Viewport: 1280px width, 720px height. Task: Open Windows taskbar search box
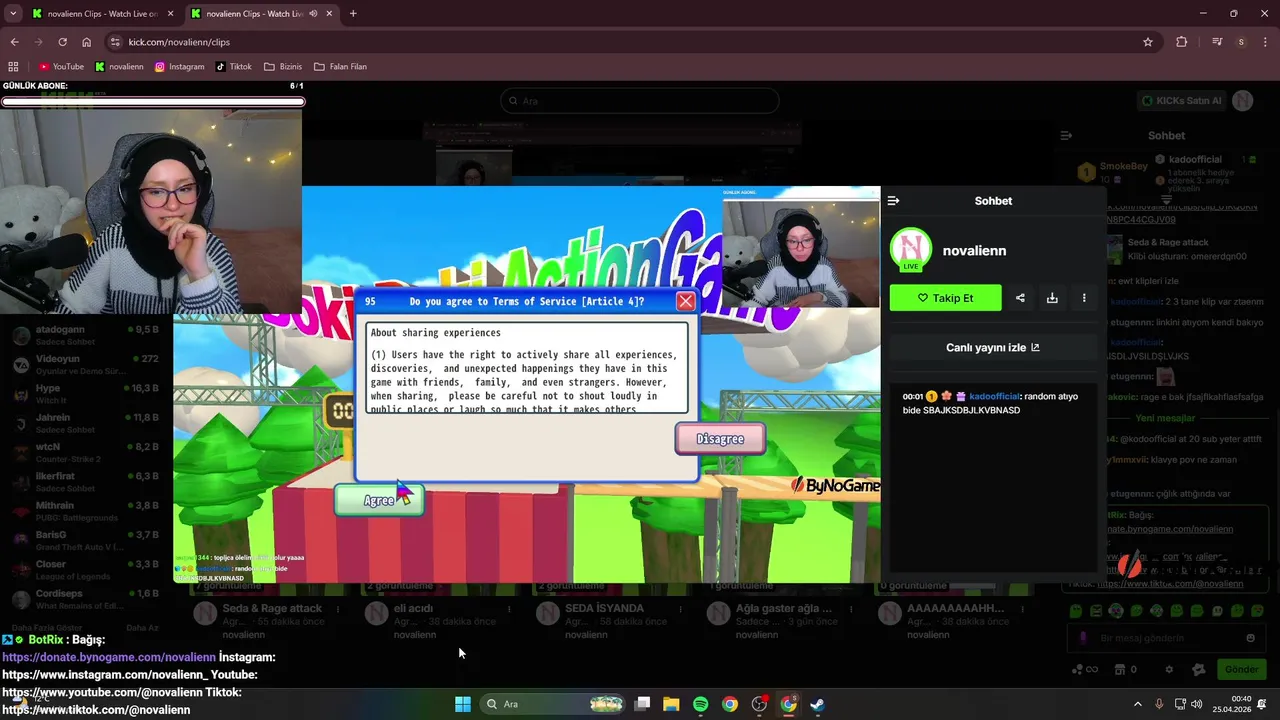point(553,704)
